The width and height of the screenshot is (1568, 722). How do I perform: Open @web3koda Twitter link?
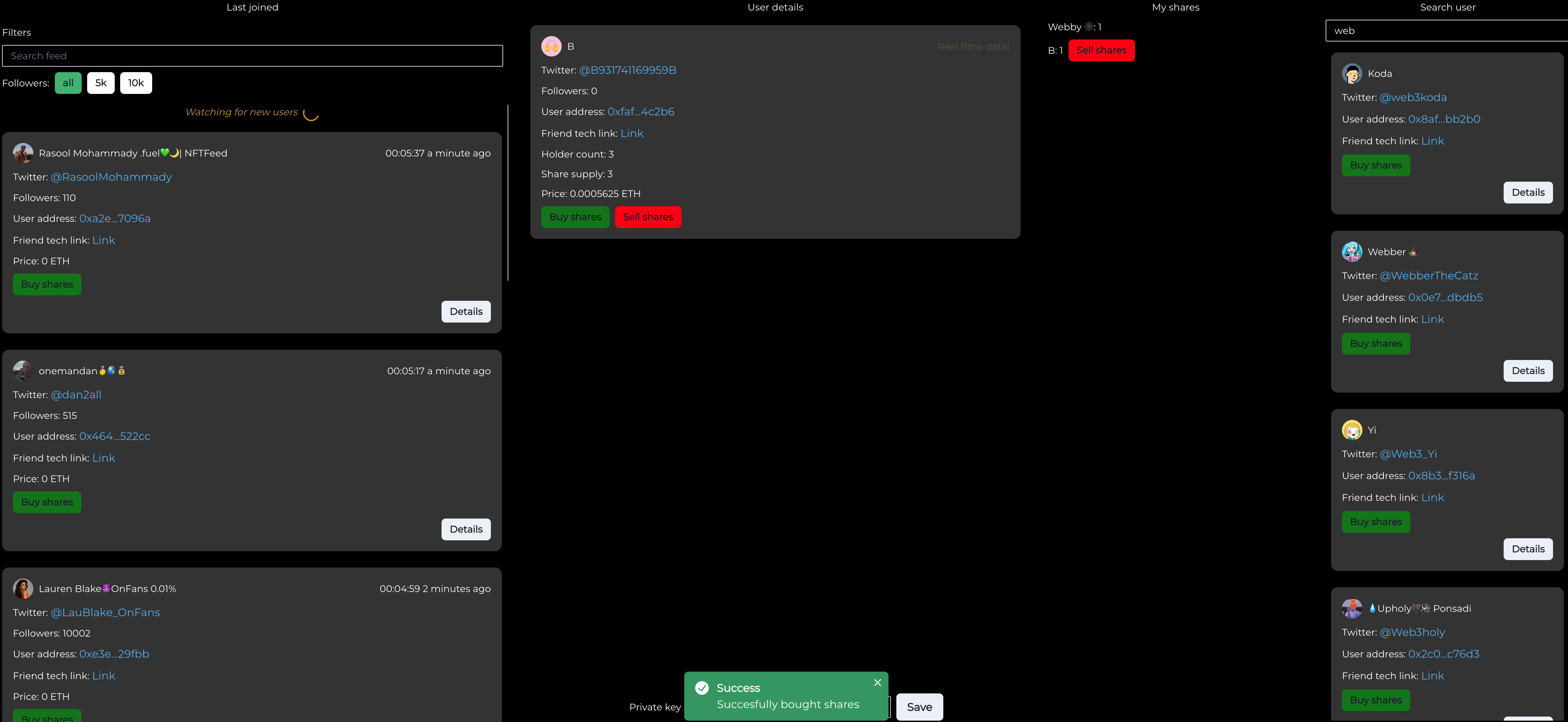pos(1413,97)
